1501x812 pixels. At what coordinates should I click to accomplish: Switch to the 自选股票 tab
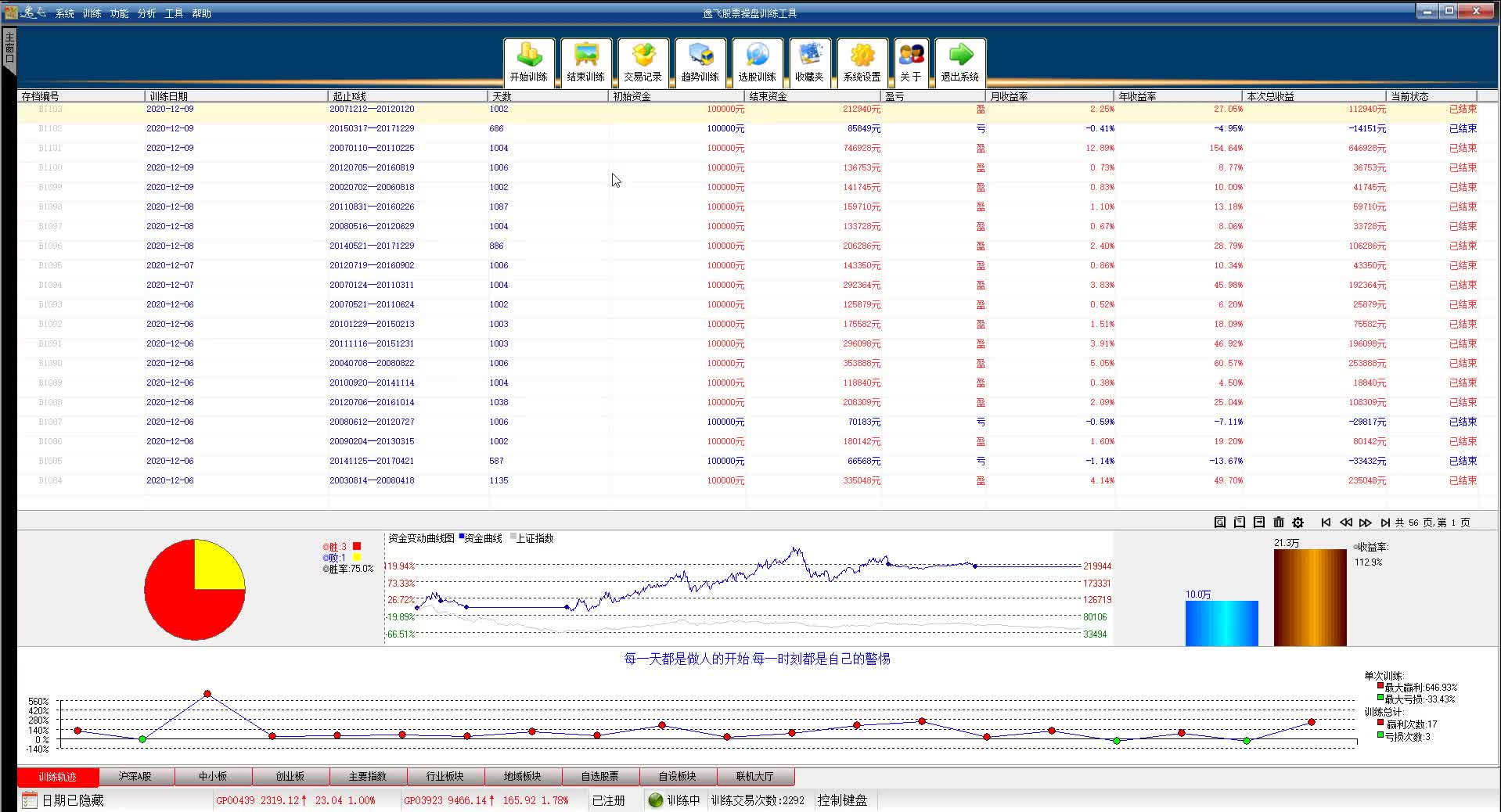(600, 776)
